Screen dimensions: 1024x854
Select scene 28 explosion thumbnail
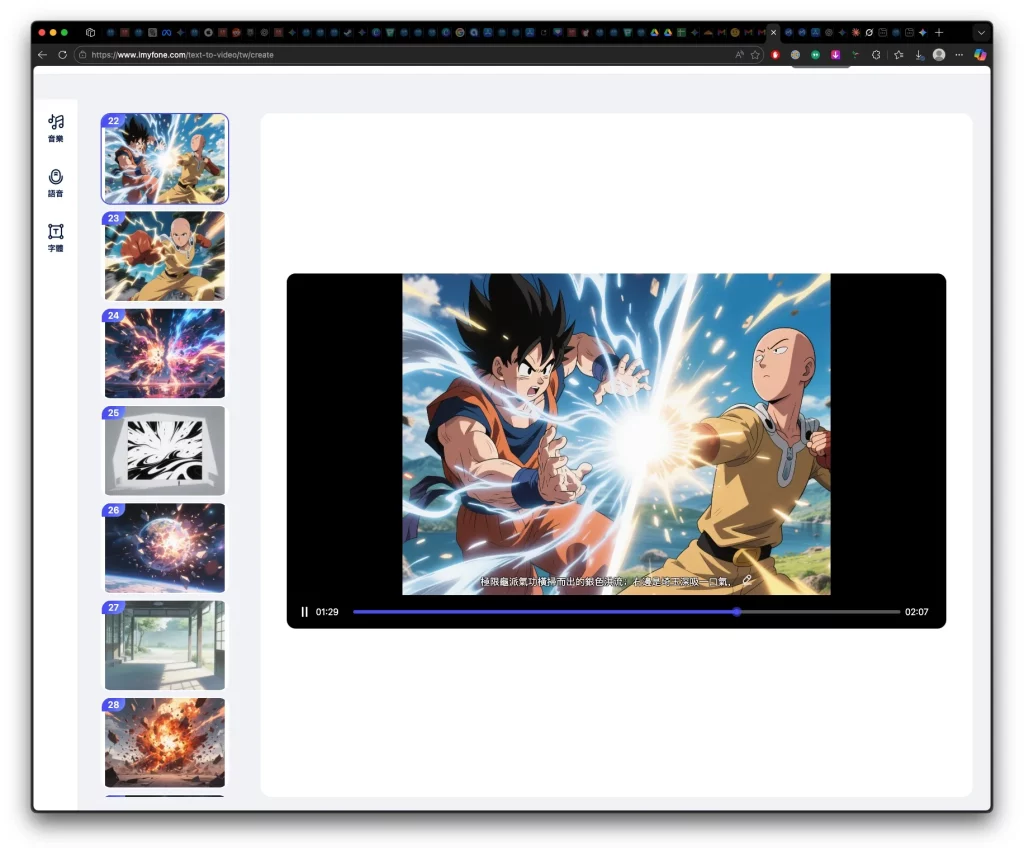(165, 742)
